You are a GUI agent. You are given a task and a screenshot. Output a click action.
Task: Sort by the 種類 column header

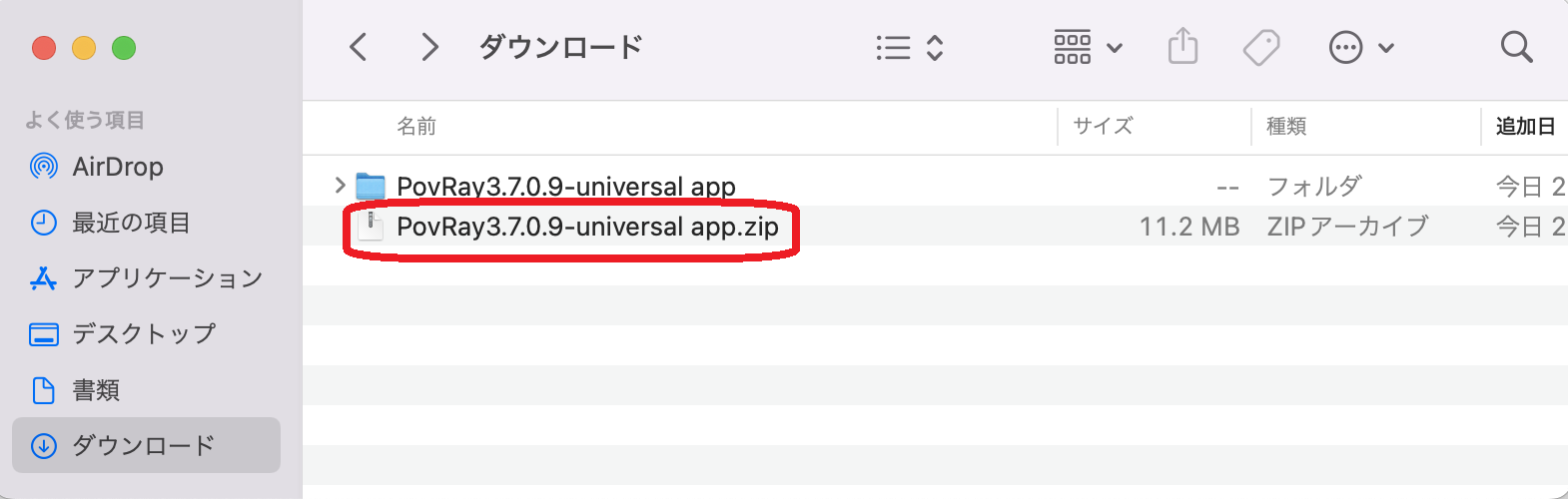tap(1286, 127)
